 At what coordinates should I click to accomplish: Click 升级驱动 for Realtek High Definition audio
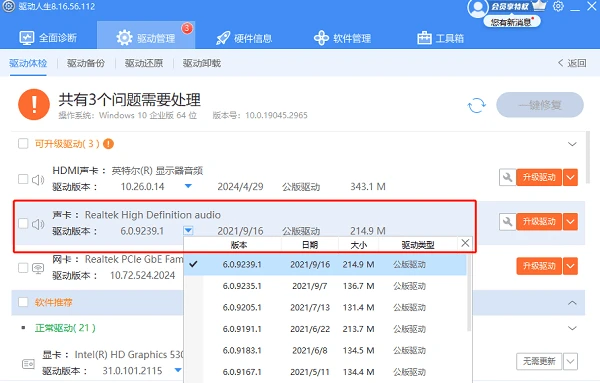539,222
